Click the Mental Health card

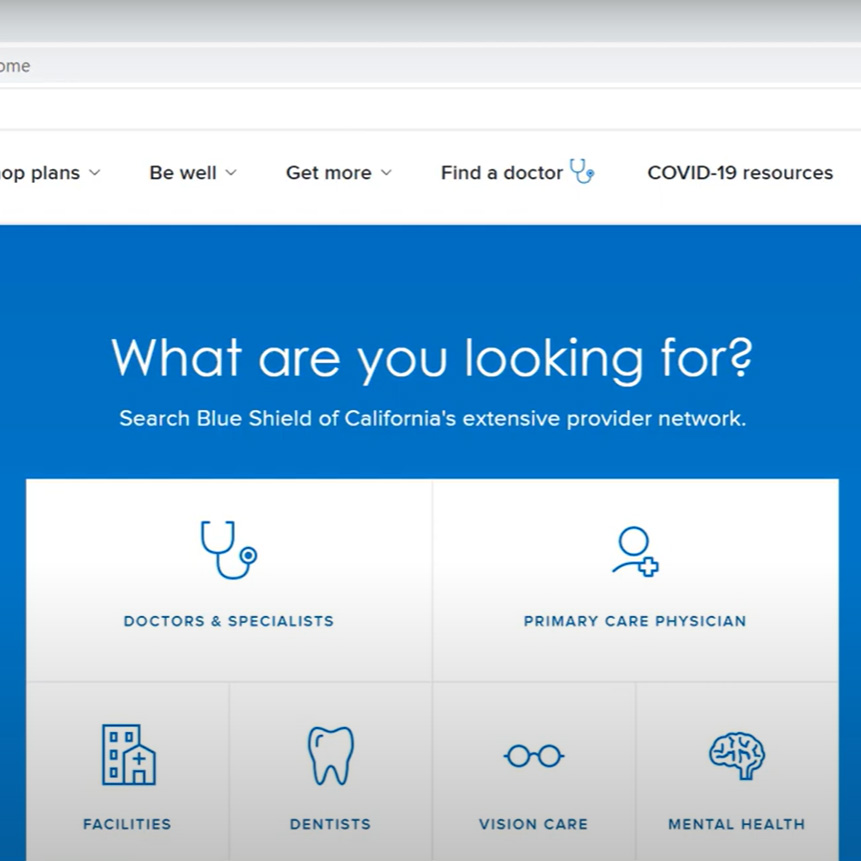pyautogui.click(x=736, y=780)
